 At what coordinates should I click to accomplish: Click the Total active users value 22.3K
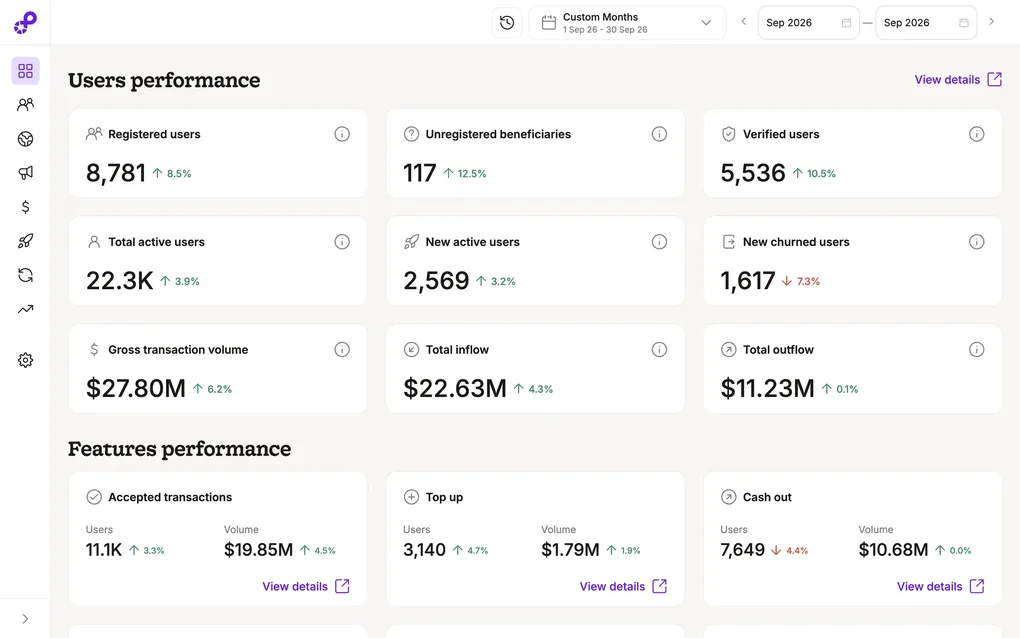[x=120, y=281]
